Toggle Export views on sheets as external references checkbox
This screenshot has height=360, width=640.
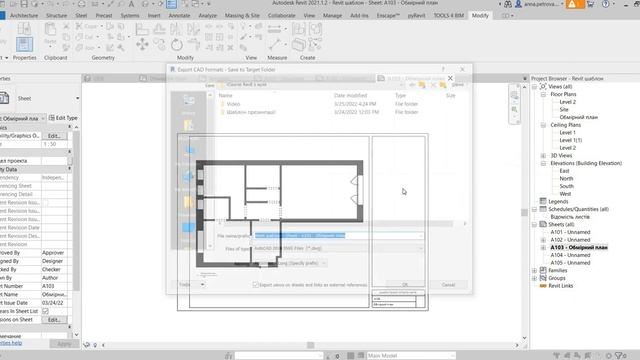pyautogui.click(x=256, y=284)
